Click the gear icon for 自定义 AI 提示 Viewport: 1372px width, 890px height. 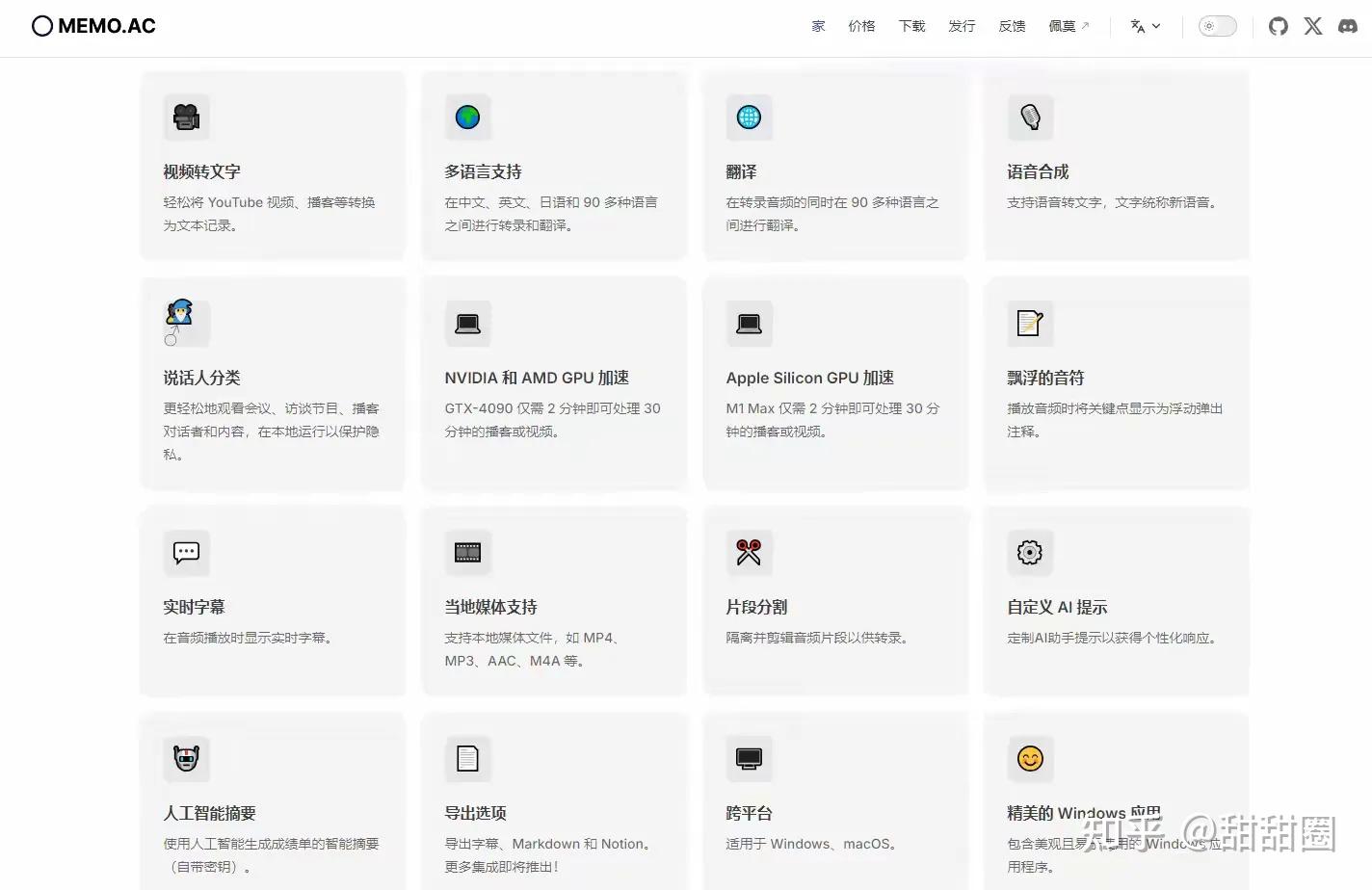(1030, 553)
